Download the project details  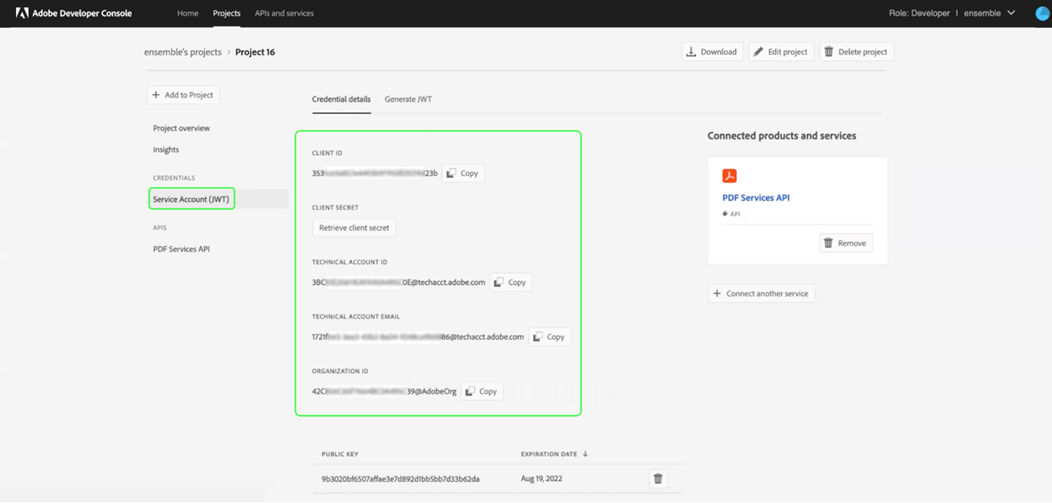(712, 52)
